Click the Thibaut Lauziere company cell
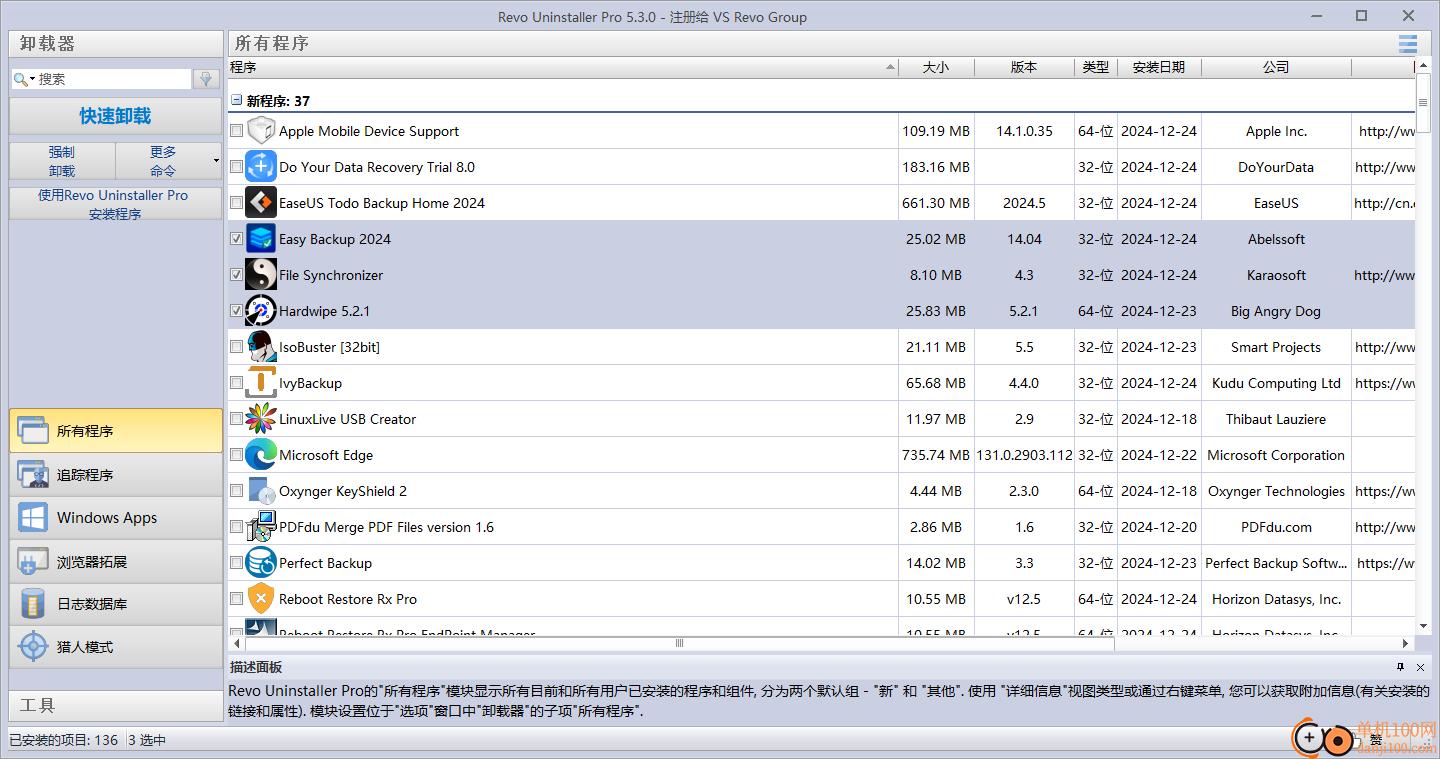The height and width of the screenshot is (759, 1440). pos(1276,419)
